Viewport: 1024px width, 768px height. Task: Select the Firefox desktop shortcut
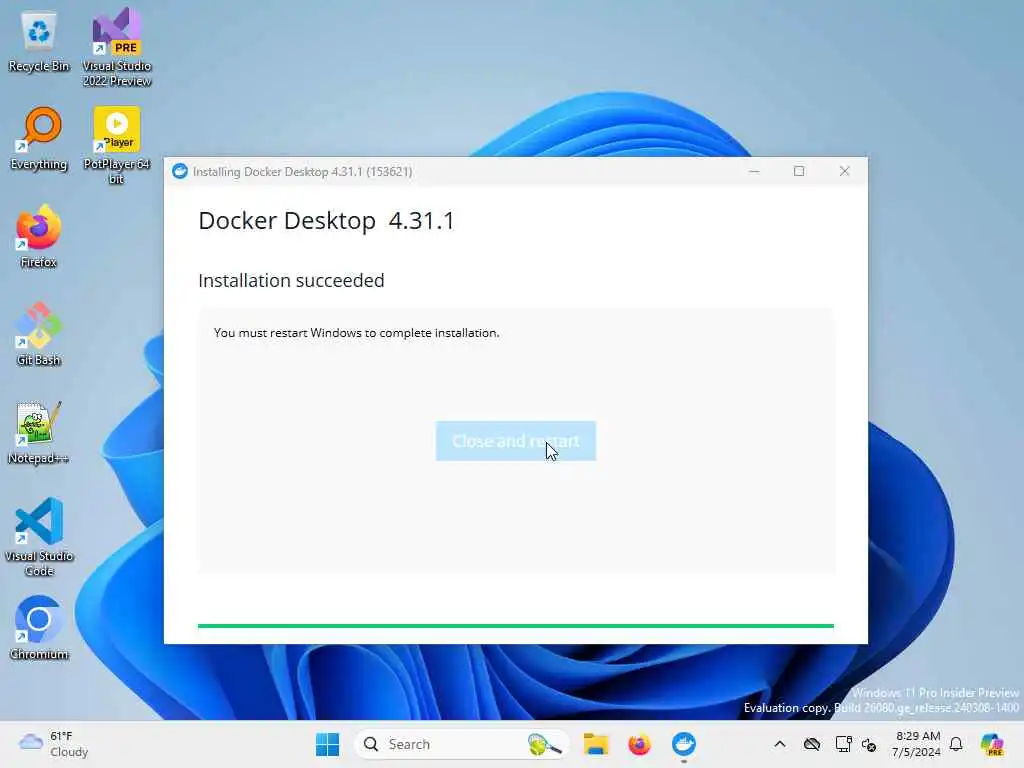click(x=39, y=236)
